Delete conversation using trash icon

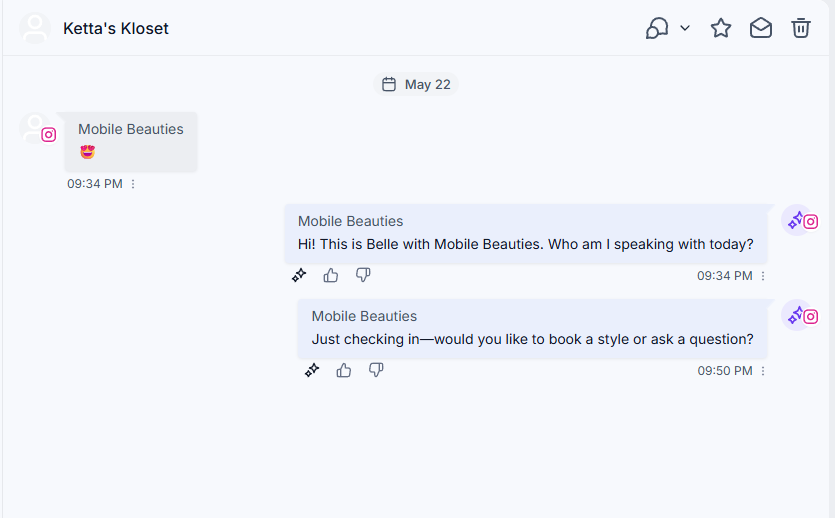800,28
